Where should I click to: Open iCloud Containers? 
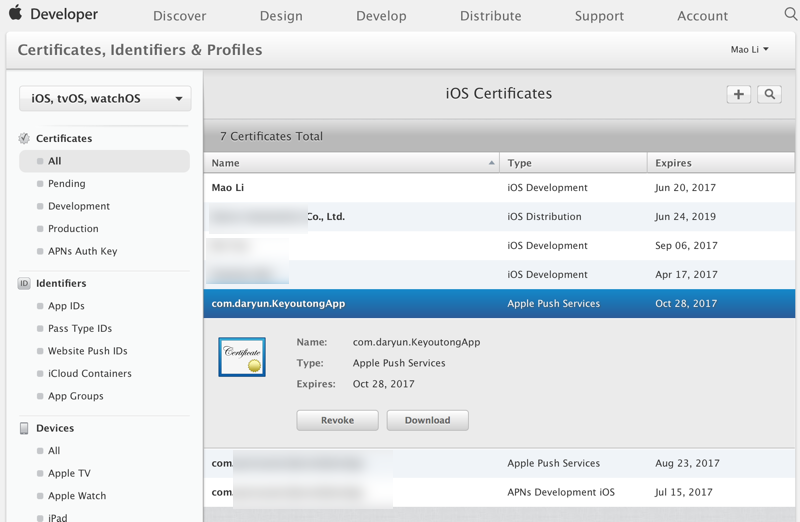[89, 374]
